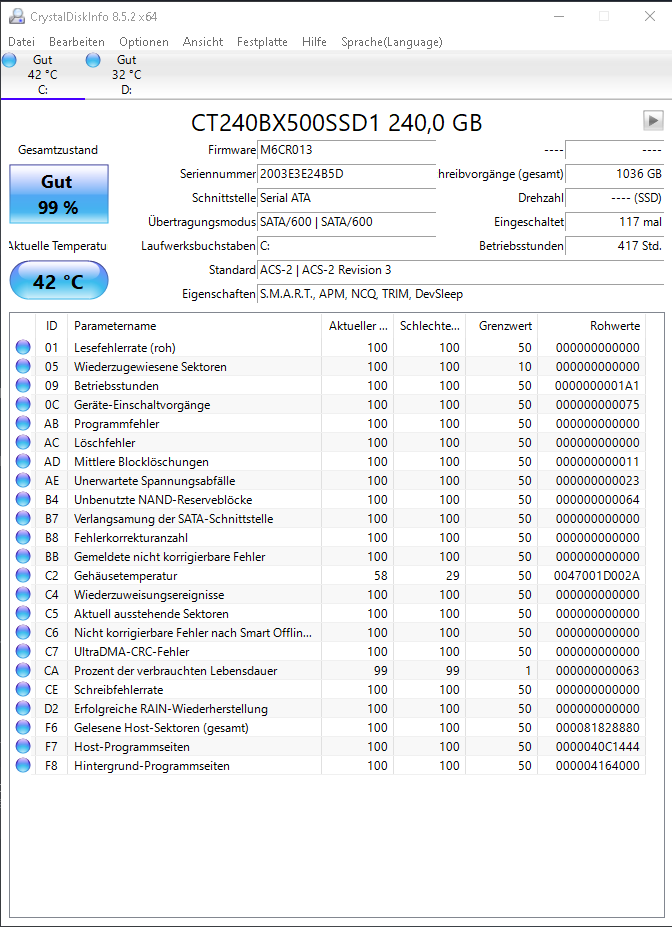Click raw value 0000000001A1
Screen dimensions: 672x927
coord(598,386)
